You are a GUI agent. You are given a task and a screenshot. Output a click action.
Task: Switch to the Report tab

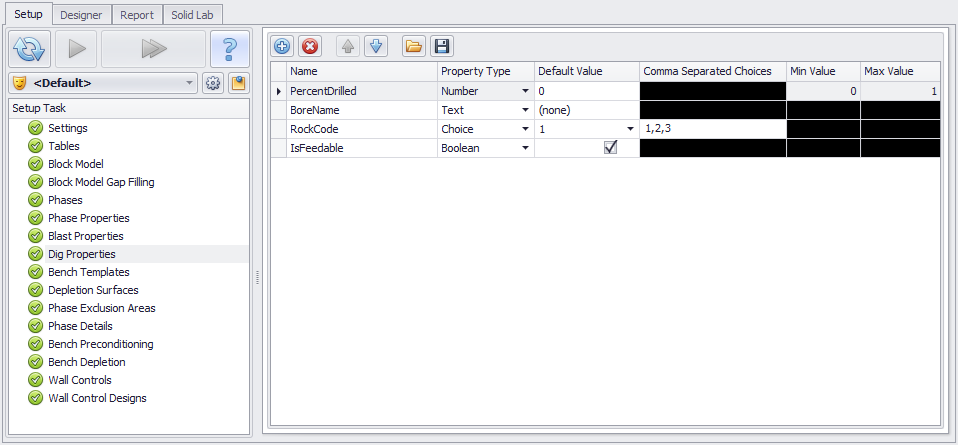click(137, 15)
